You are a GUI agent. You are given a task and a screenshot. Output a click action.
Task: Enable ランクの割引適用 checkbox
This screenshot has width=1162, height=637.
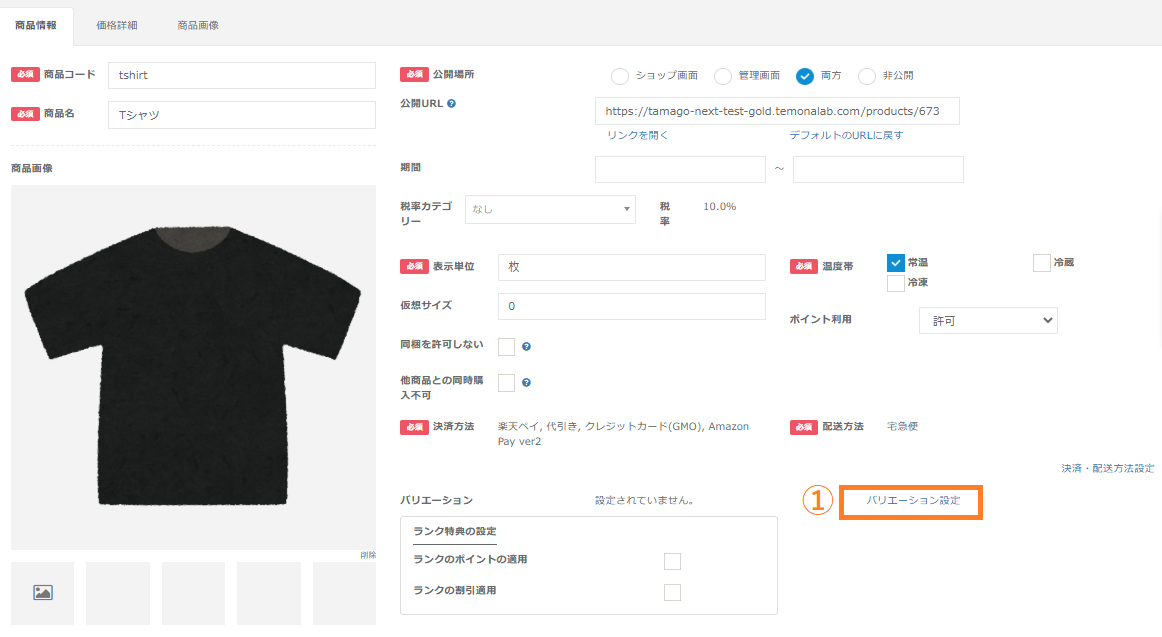(x=672, y=593)
